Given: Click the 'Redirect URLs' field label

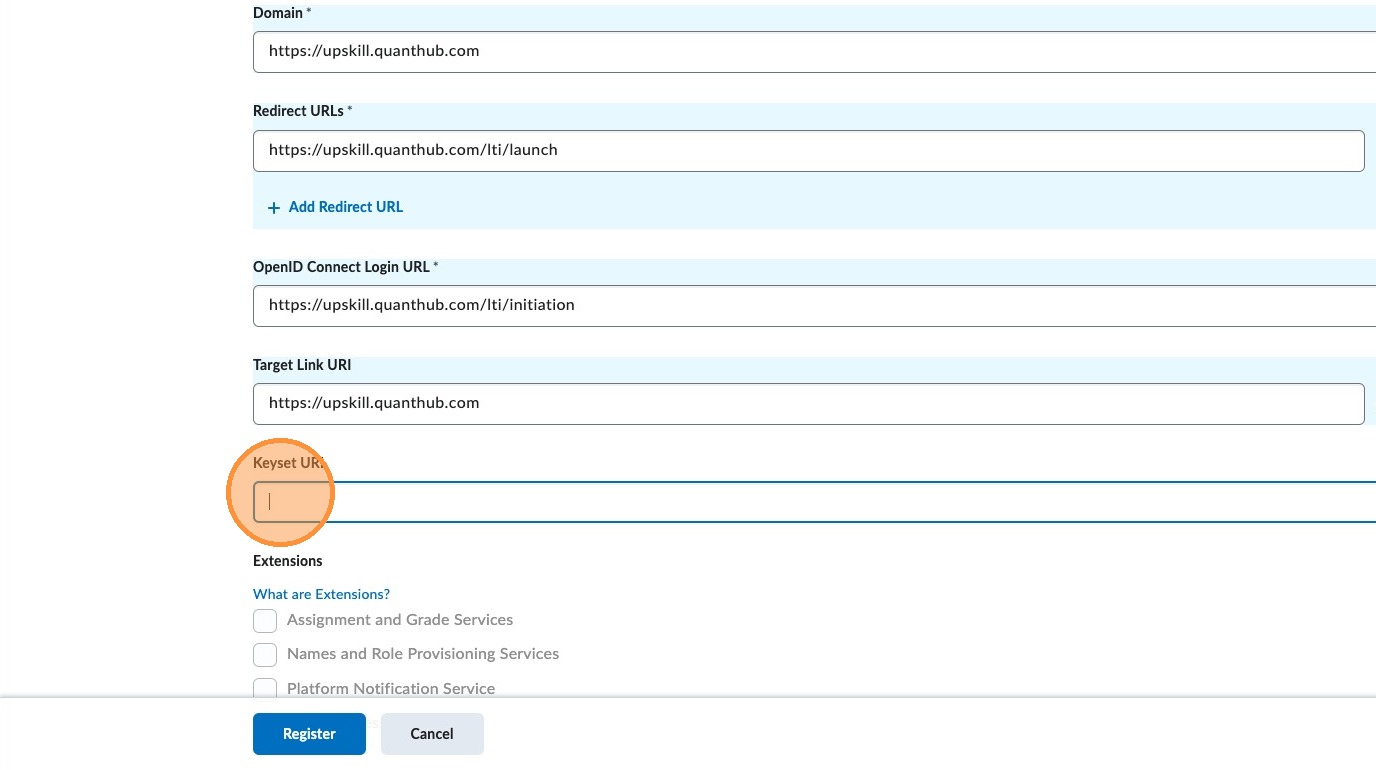Looking at the screenshot, I should [x=298, y=111].
